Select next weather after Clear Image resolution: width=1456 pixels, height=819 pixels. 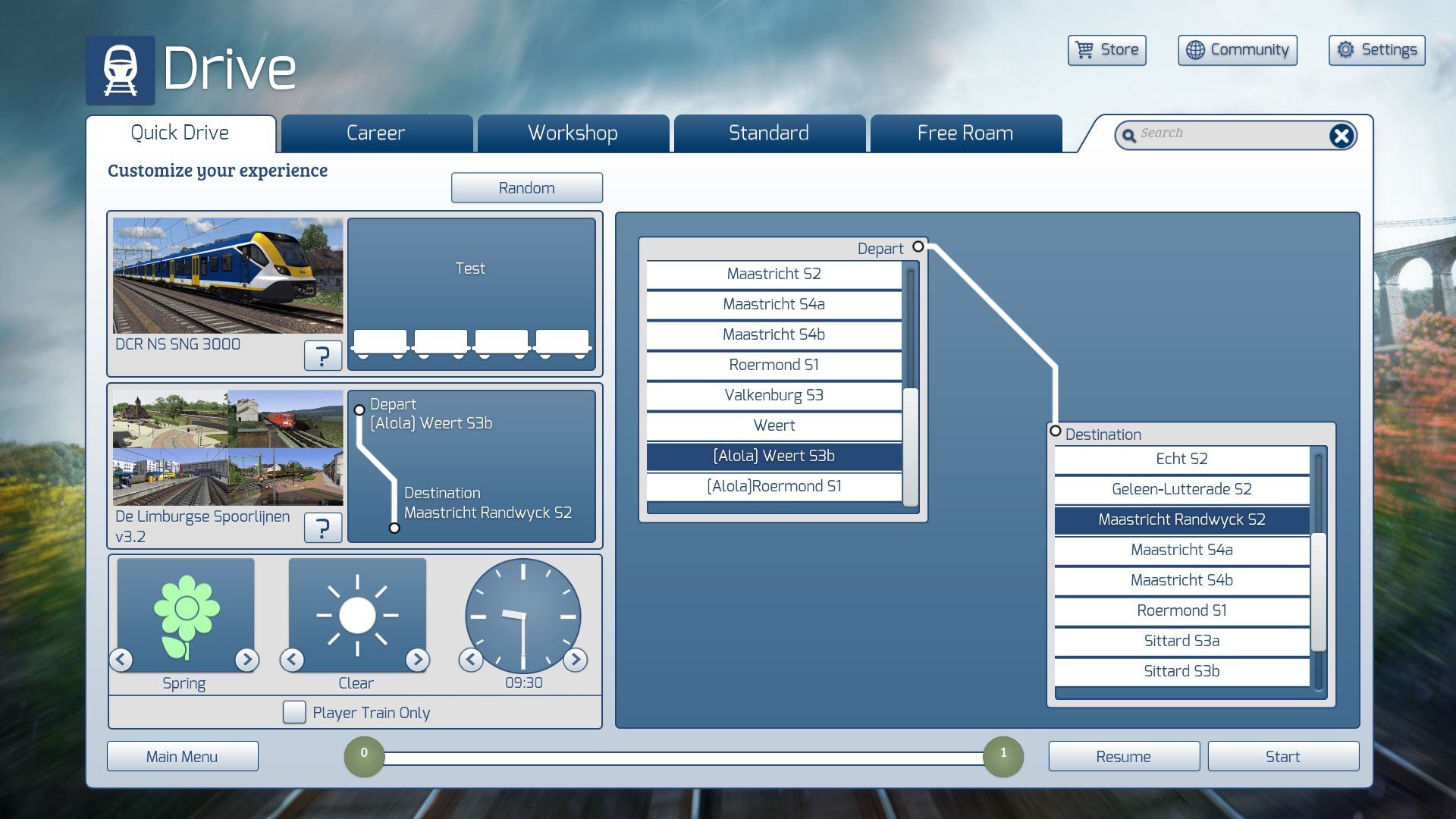point(417,659)
